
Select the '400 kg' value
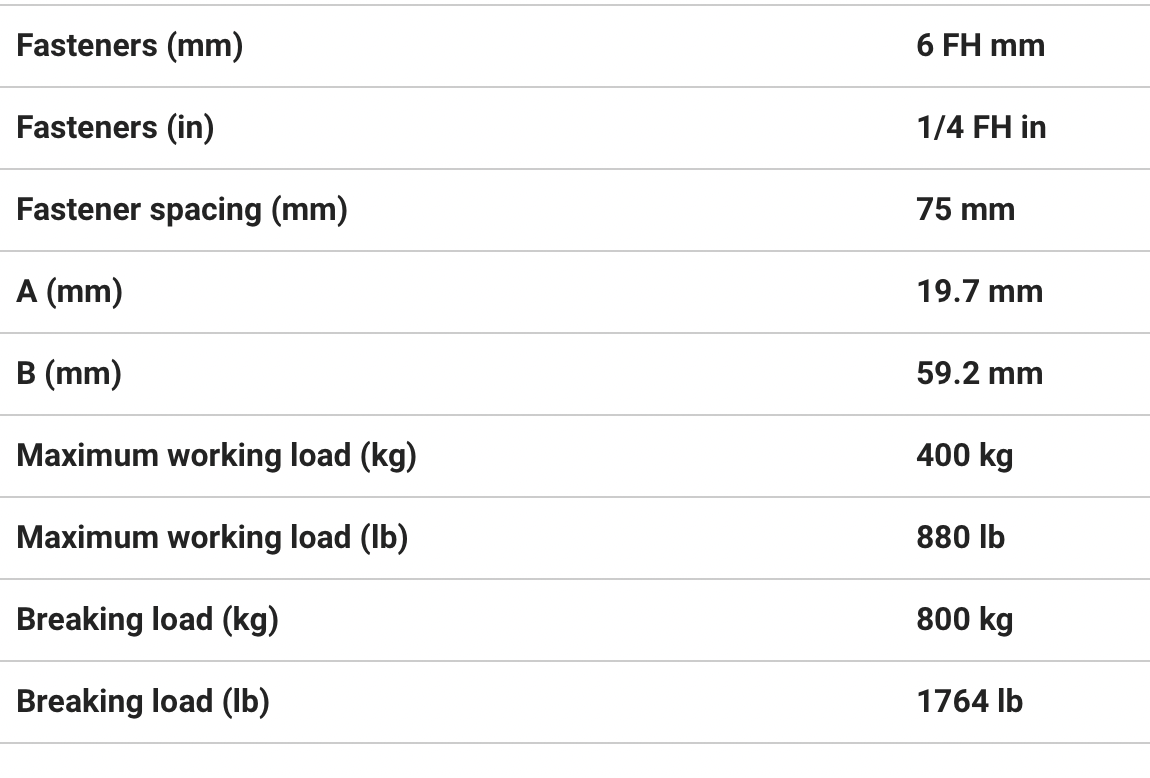[x=964, y=456]
